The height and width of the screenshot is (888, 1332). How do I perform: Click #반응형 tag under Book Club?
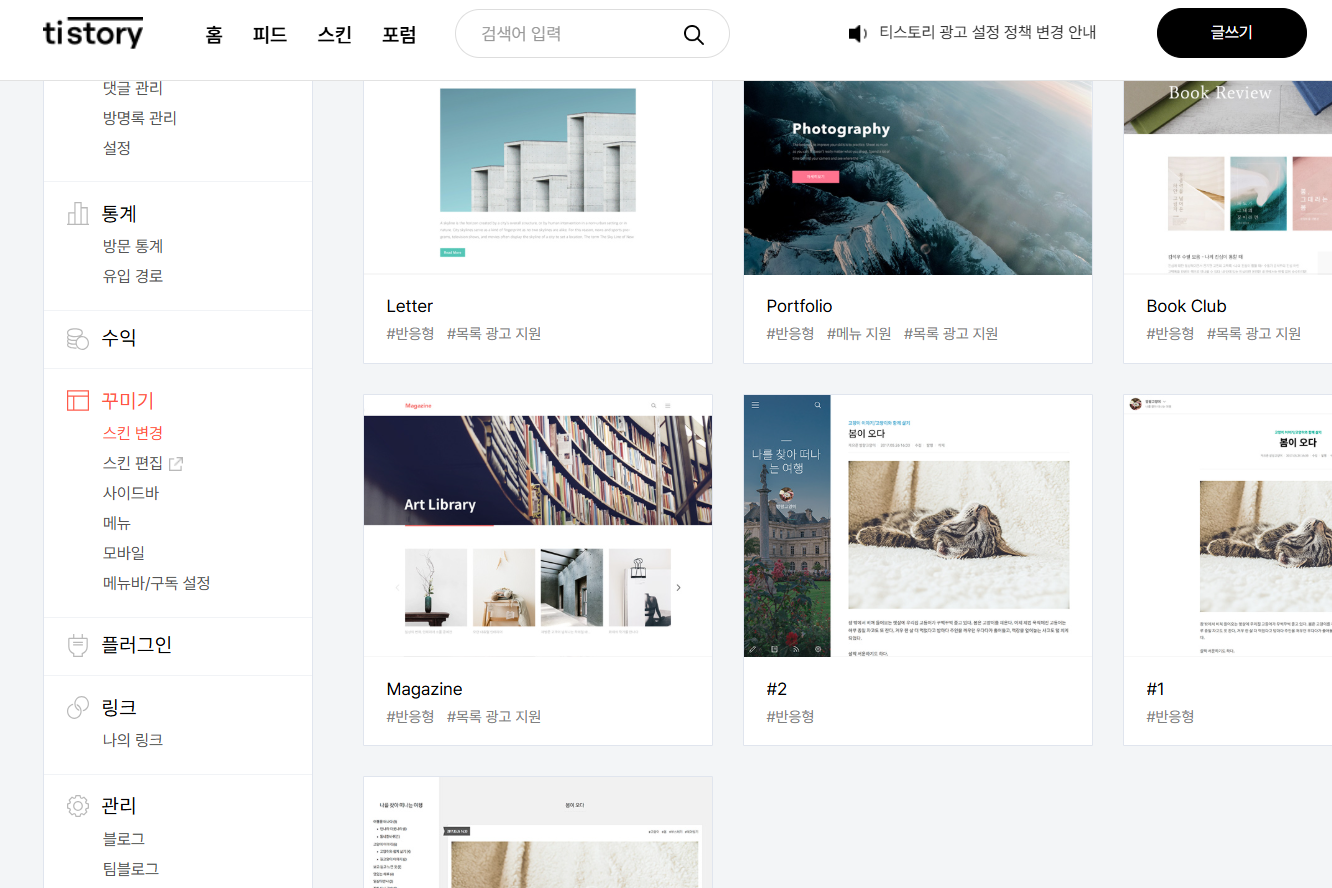[1170, 334]
